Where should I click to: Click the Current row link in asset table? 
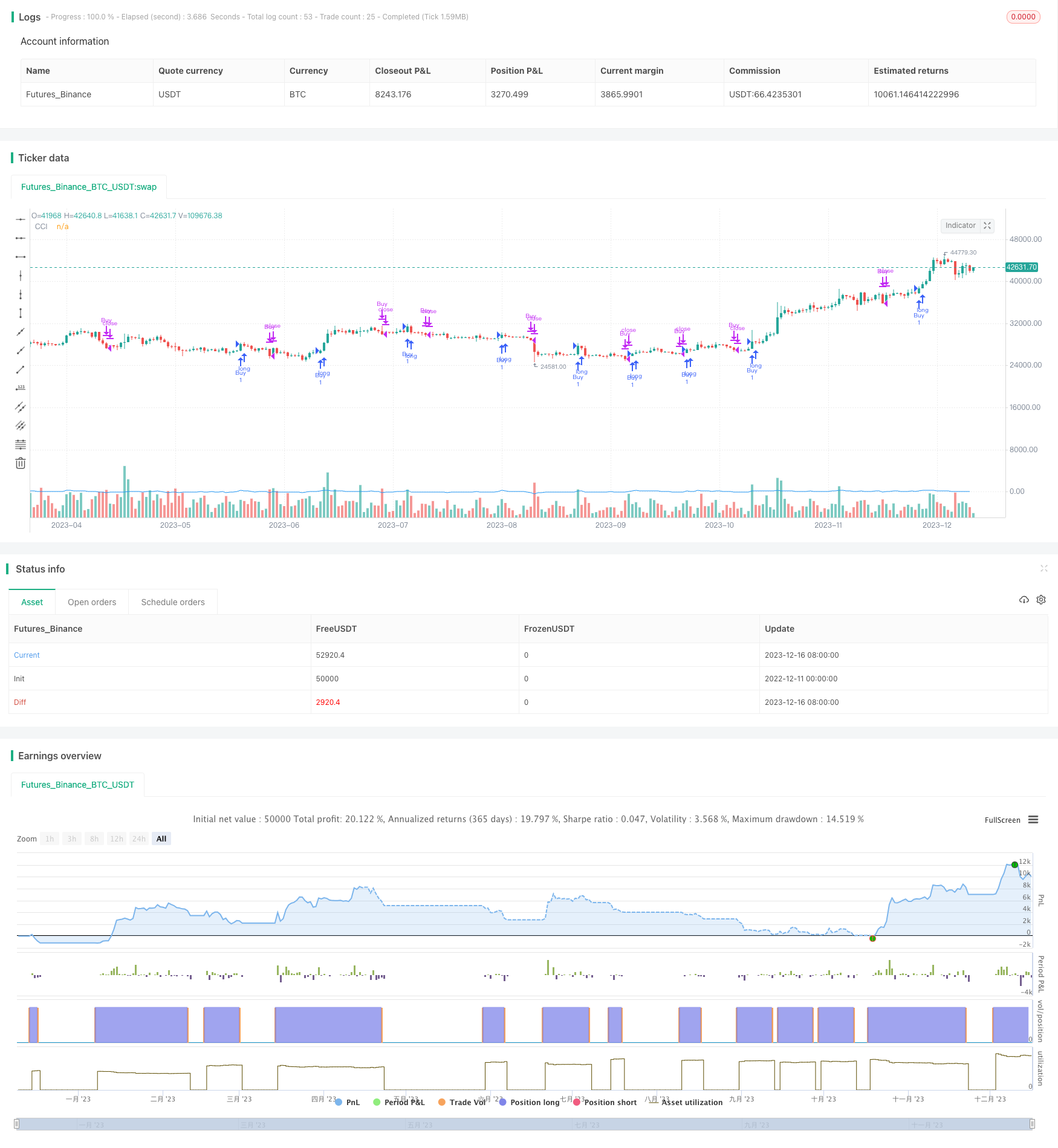27,655
